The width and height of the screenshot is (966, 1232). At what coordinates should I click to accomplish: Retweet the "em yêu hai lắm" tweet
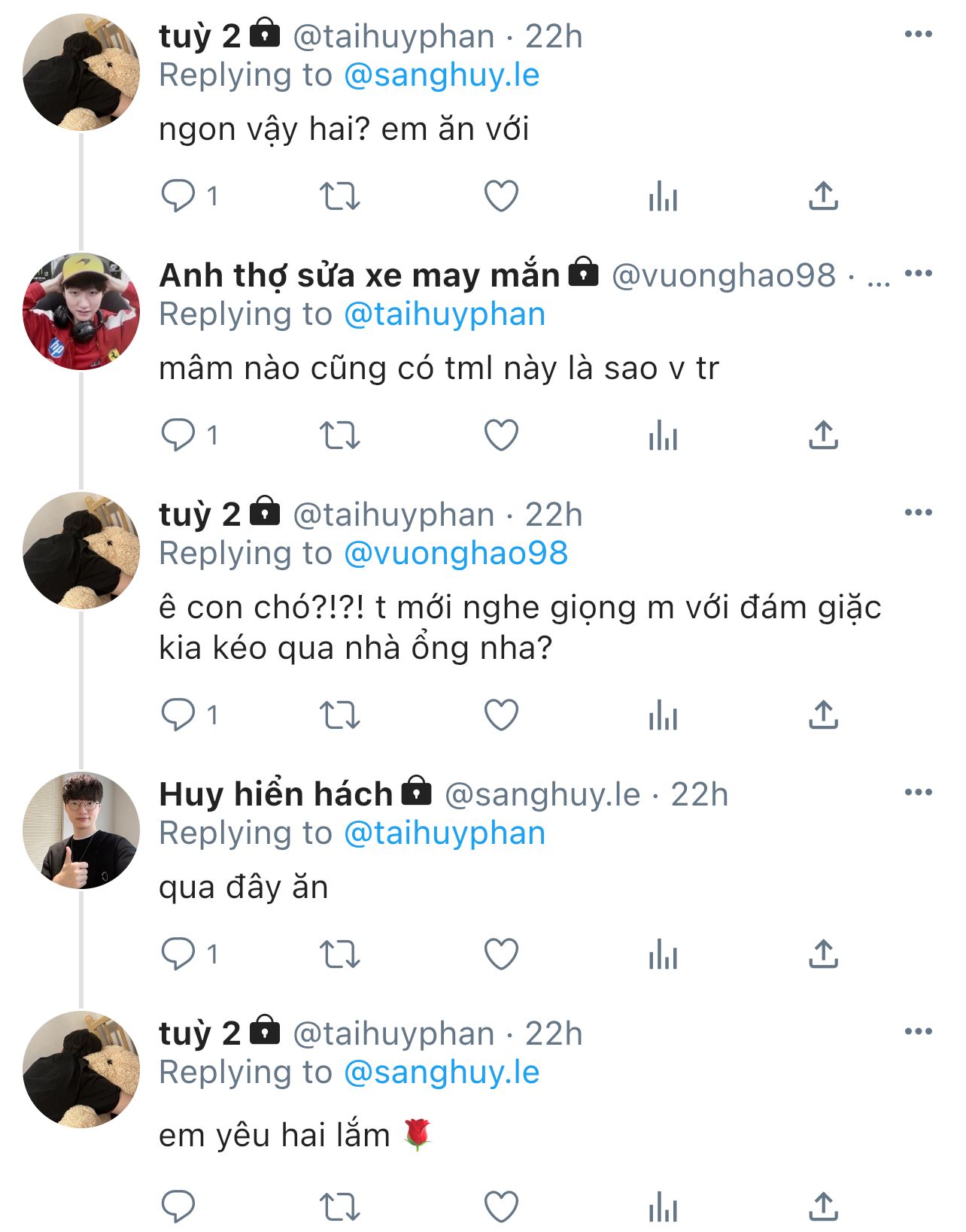pyautogui.click(x=339, y=1207)
